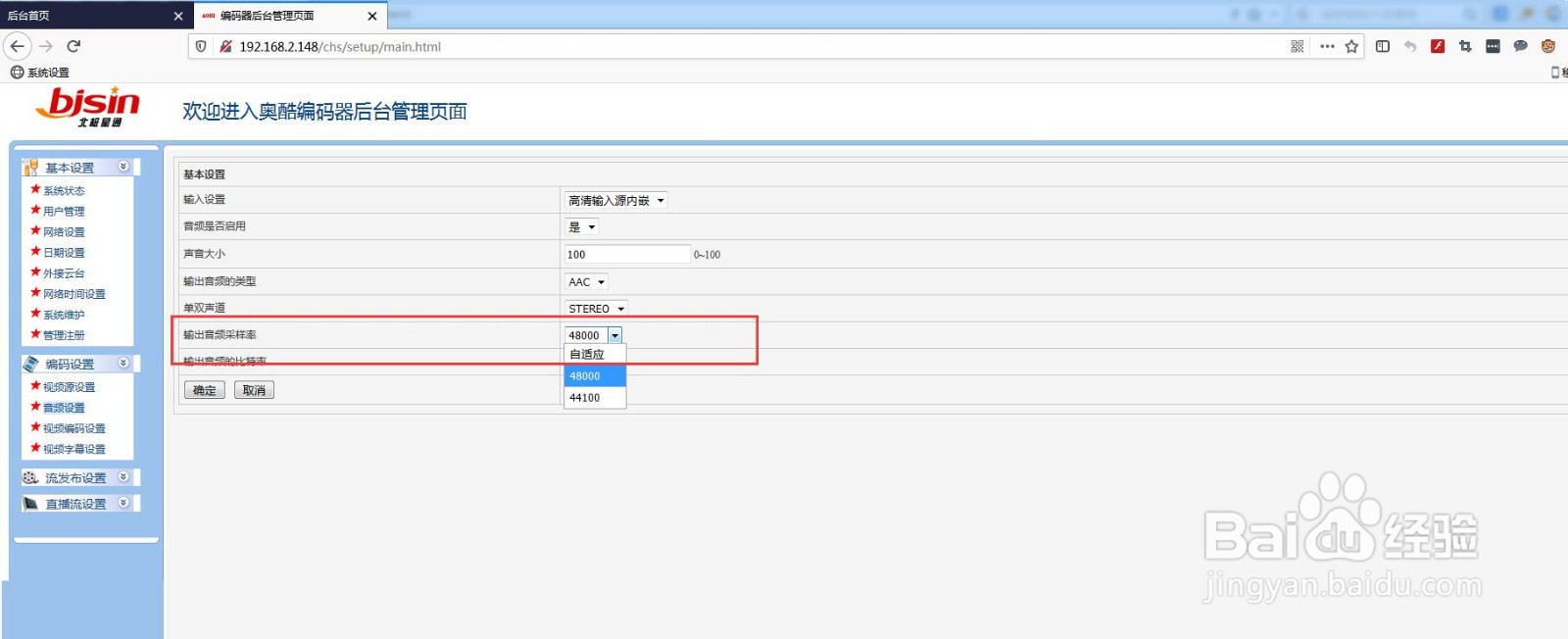Image resolution: width=1568 pixels, height=639 pixels.
Task: Click the 声音大小 volume input field
Action: [x=627, y=254]
